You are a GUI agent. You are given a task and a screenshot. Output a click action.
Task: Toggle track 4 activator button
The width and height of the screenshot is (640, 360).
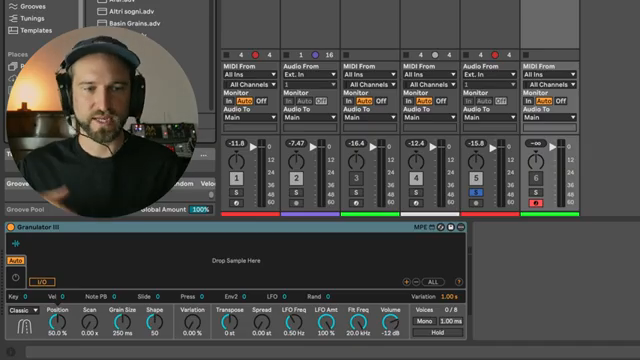pyautogui.click(x=416, y=178)
